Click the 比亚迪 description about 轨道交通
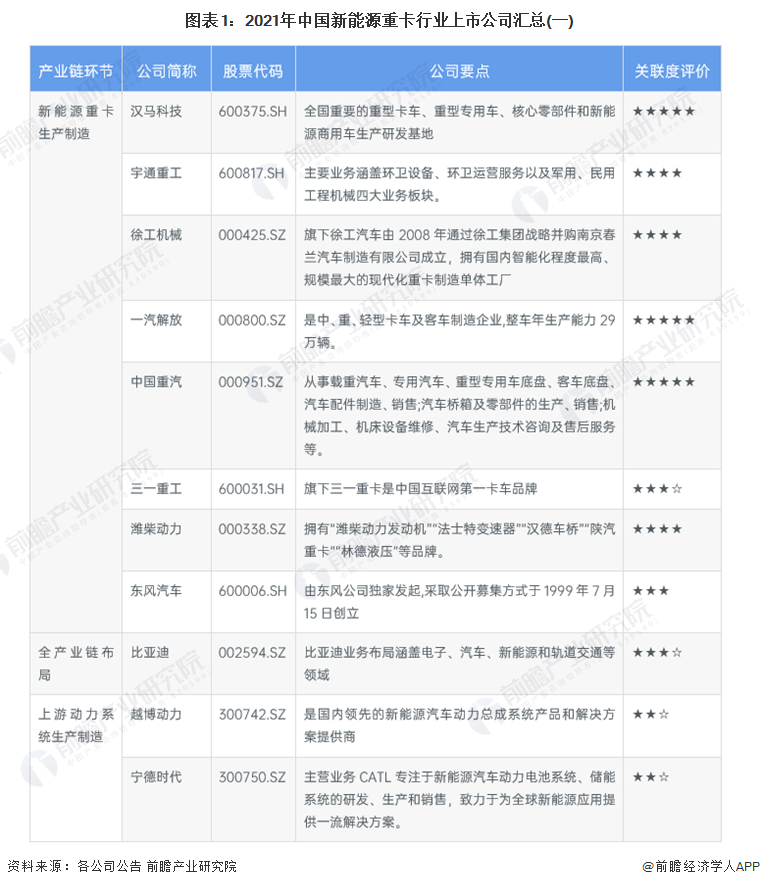 [x=459, y=663]
